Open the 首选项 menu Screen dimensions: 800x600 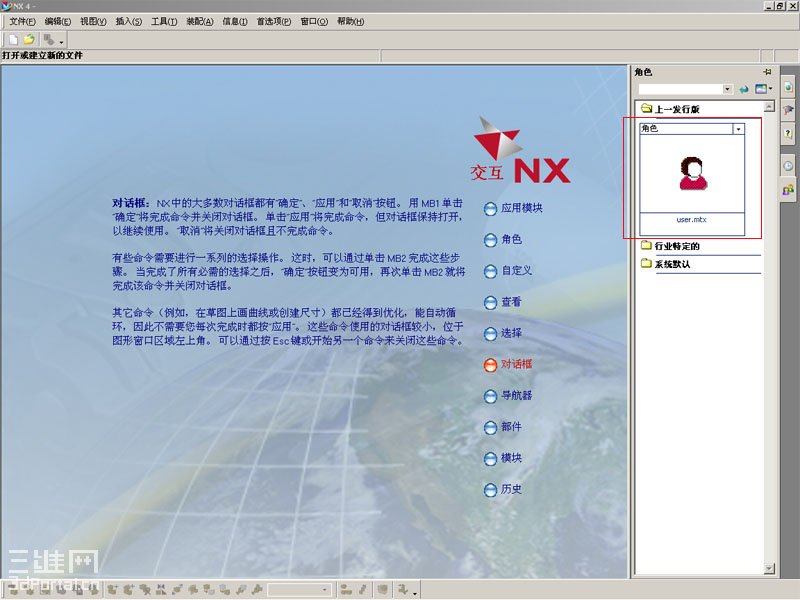pos(273,21)
